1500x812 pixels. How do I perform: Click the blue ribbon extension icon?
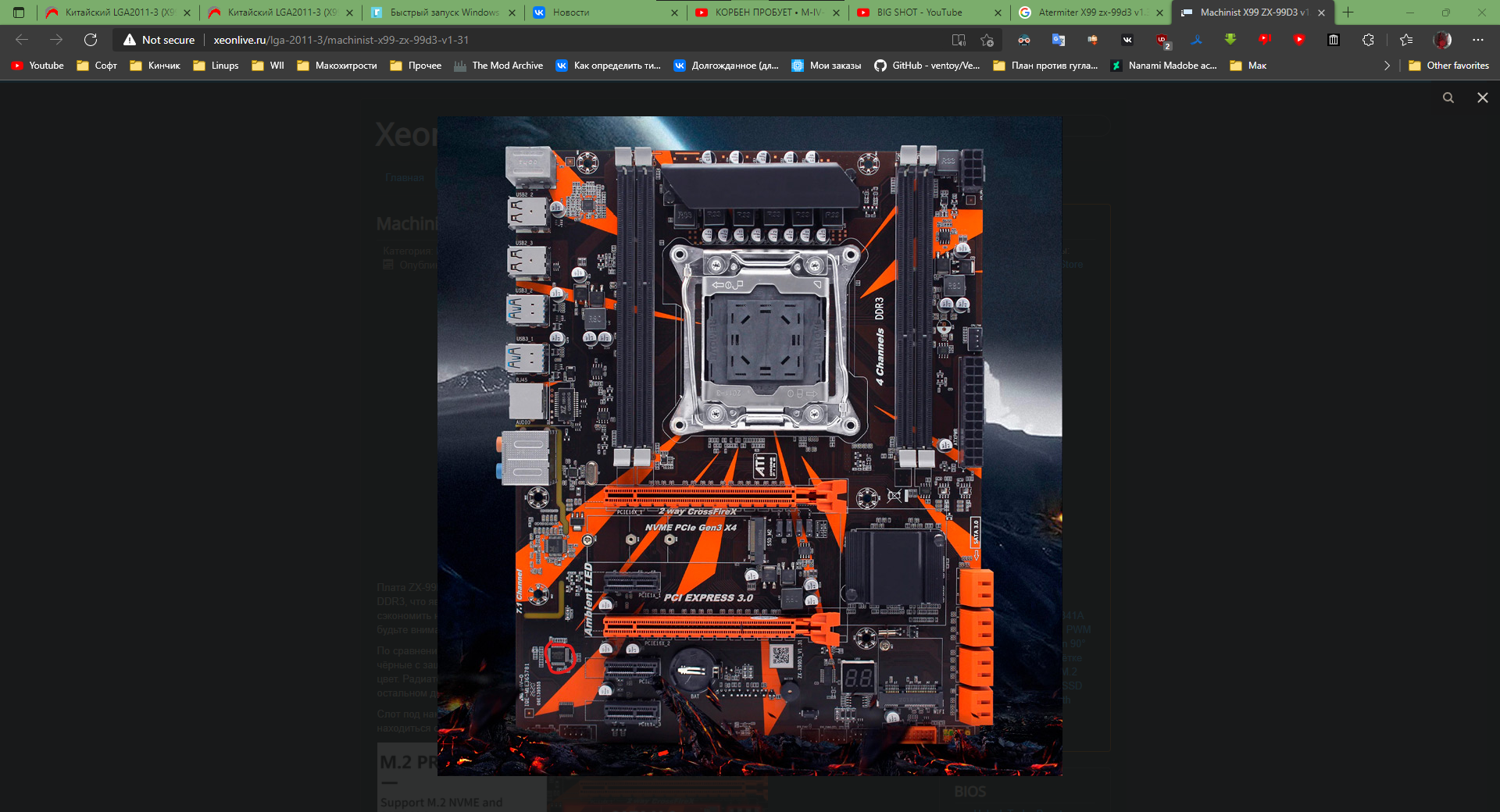1196,40
